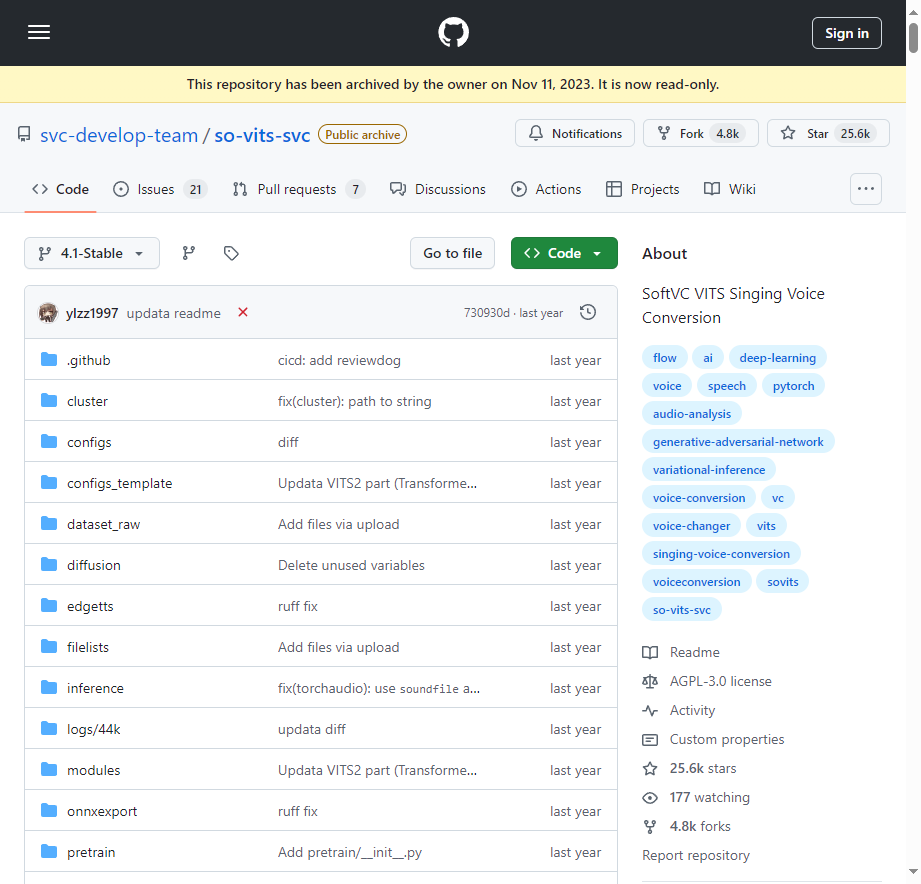The image size is (921, 884).
Task: Open the filelists folder
Action: (88, 647)
